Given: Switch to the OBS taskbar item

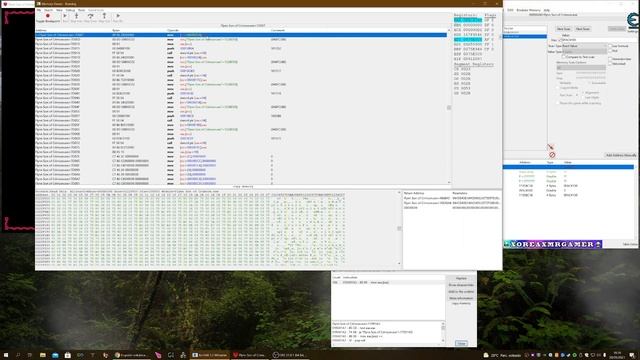Looking at the screenshot, I should tap(290, 355).
